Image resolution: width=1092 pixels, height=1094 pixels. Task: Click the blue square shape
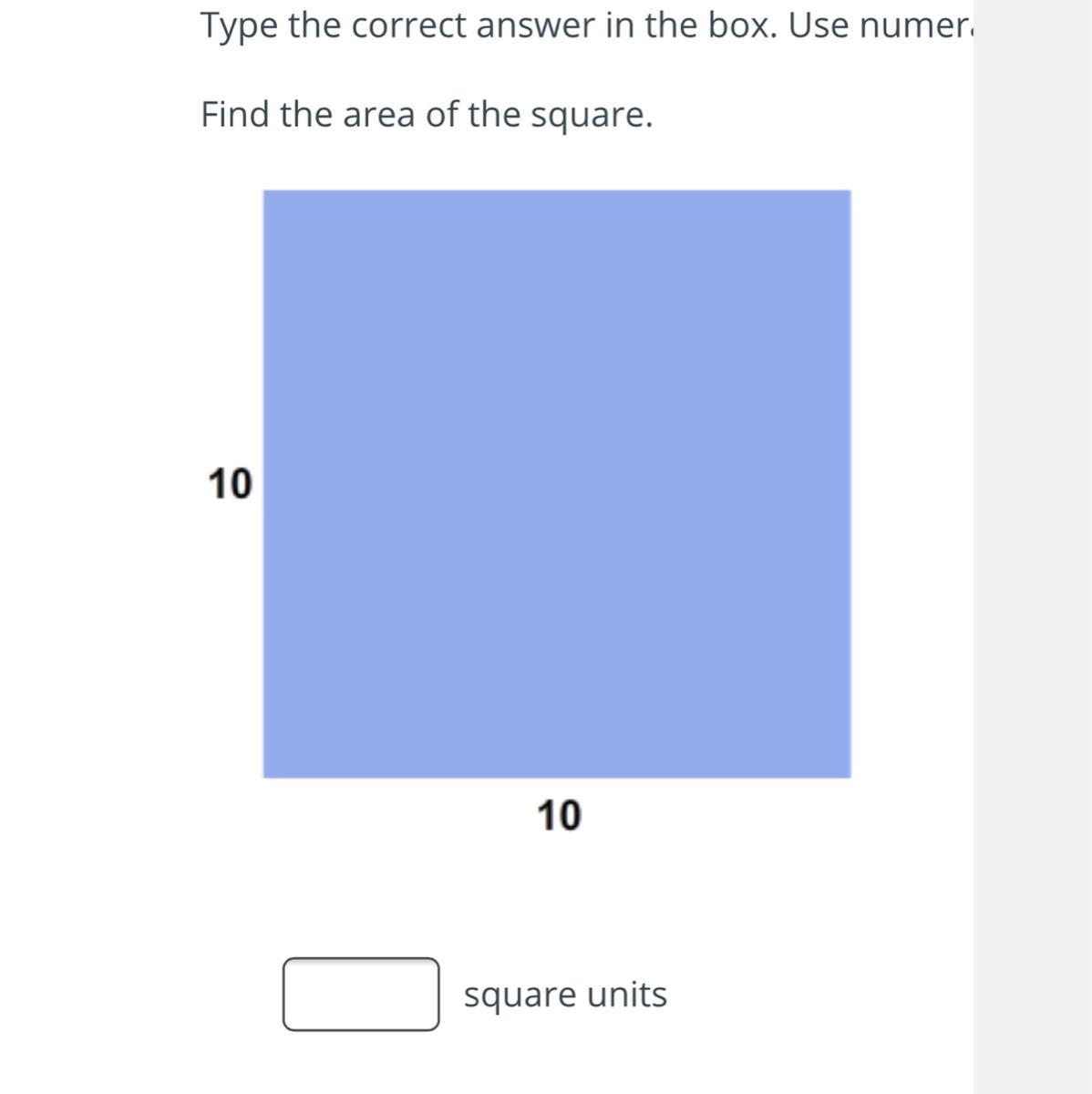tap(556, 483)
